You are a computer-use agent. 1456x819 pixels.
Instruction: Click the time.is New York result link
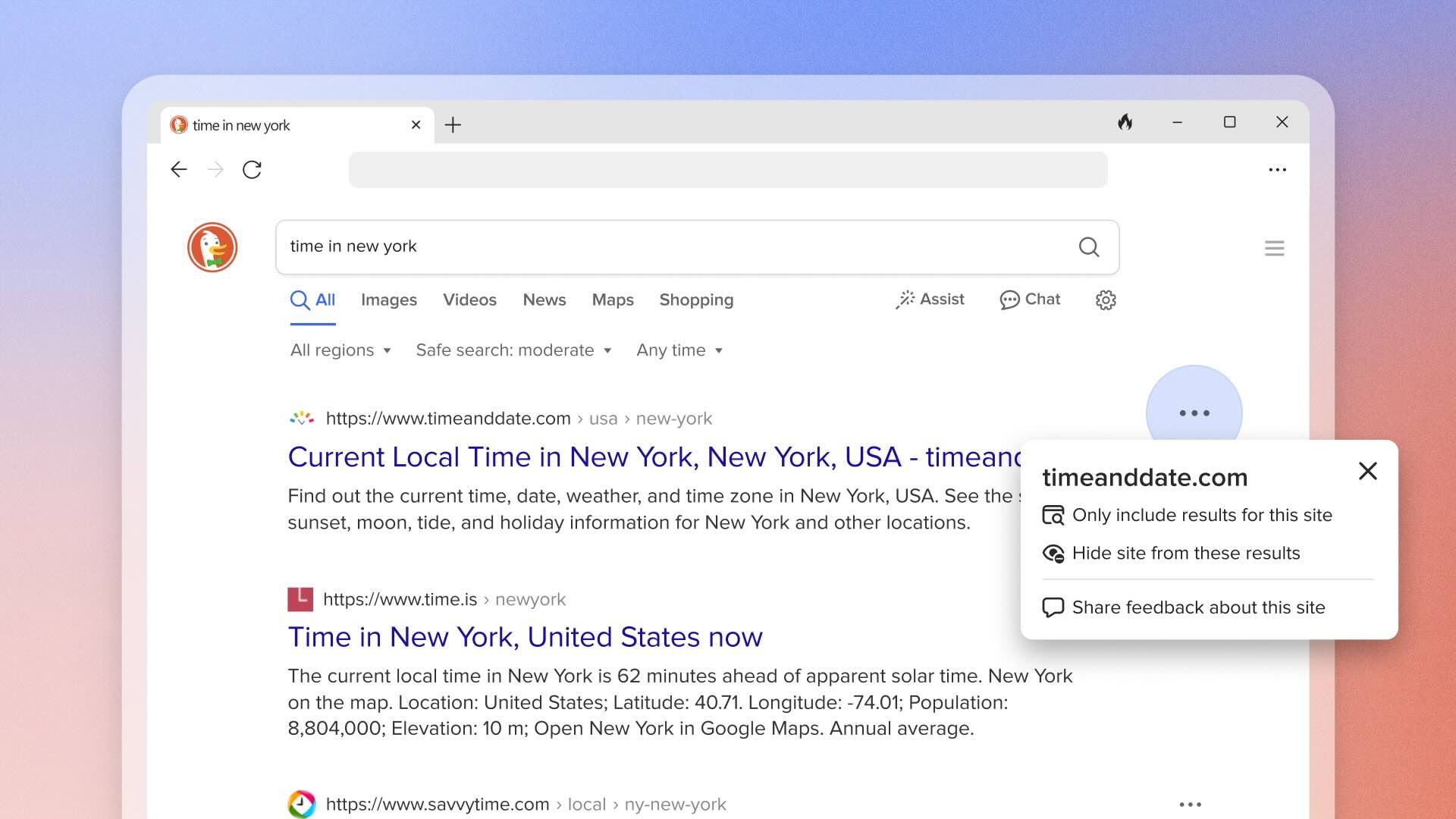click(525, 637)
